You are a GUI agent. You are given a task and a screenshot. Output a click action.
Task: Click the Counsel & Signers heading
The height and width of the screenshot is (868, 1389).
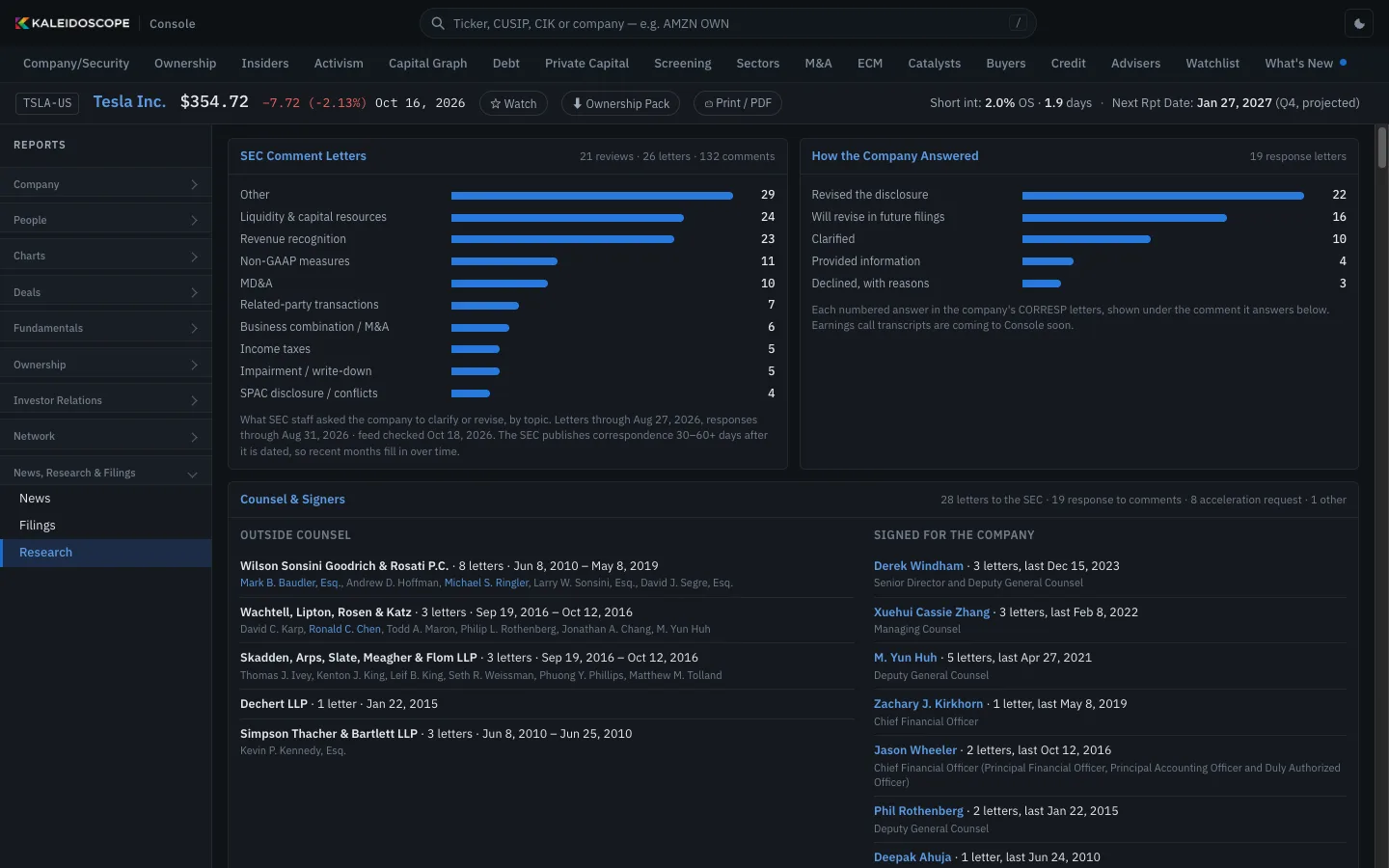292,500
